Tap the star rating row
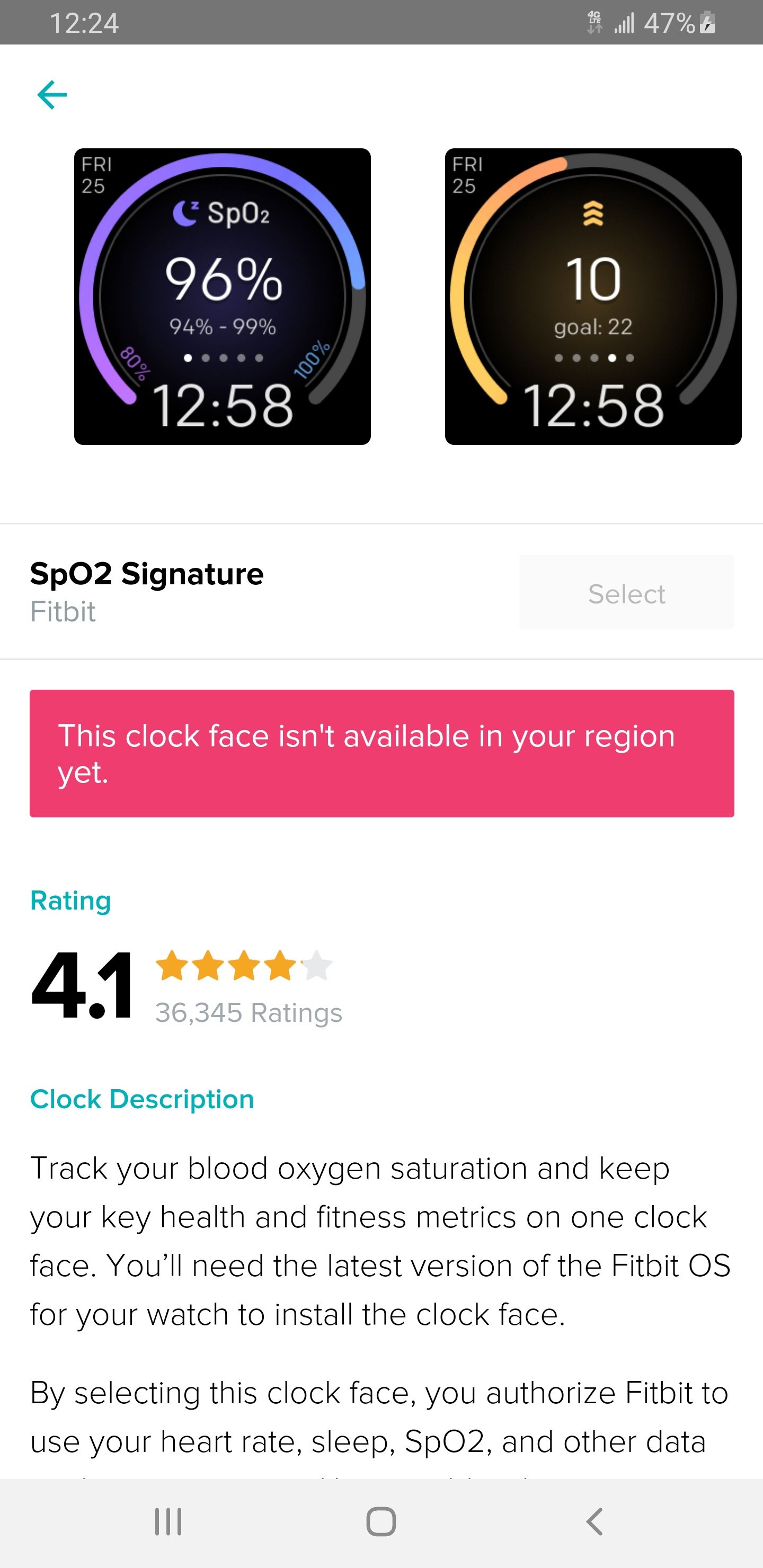 (244, 965)
